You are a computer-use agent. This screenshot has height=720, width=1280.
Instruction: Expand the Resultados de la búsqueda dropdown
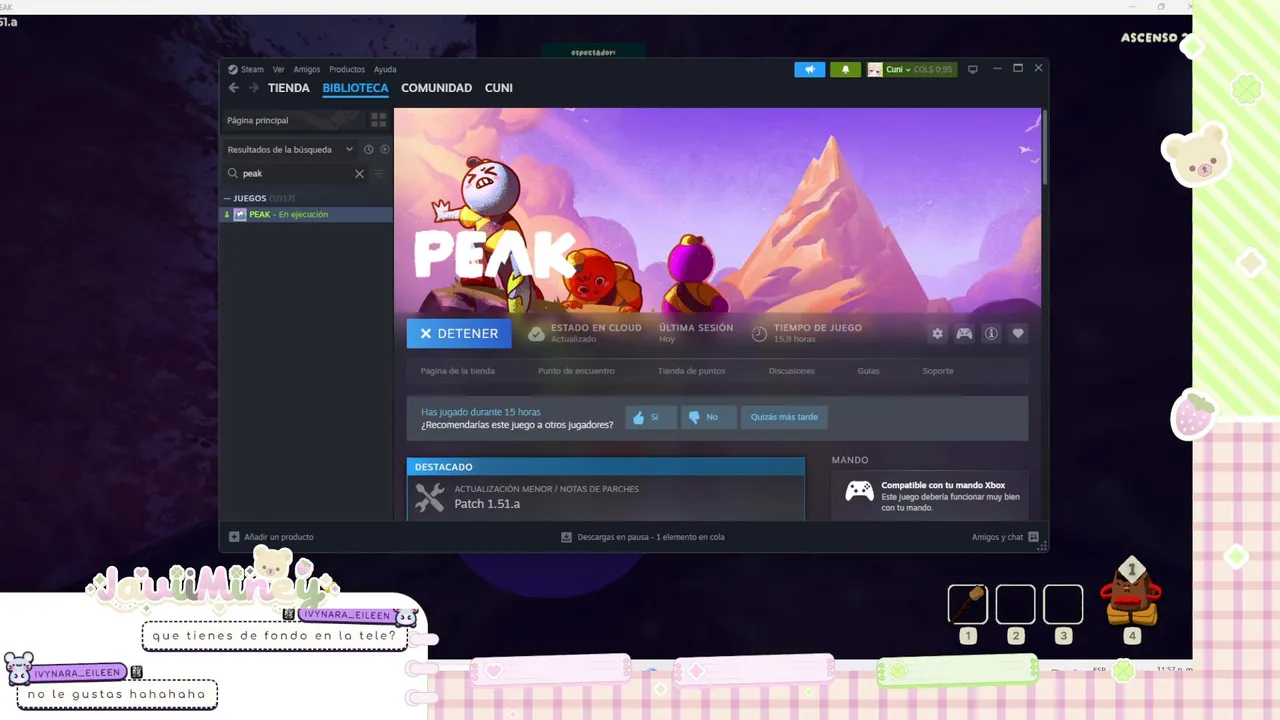coord(291,150)
